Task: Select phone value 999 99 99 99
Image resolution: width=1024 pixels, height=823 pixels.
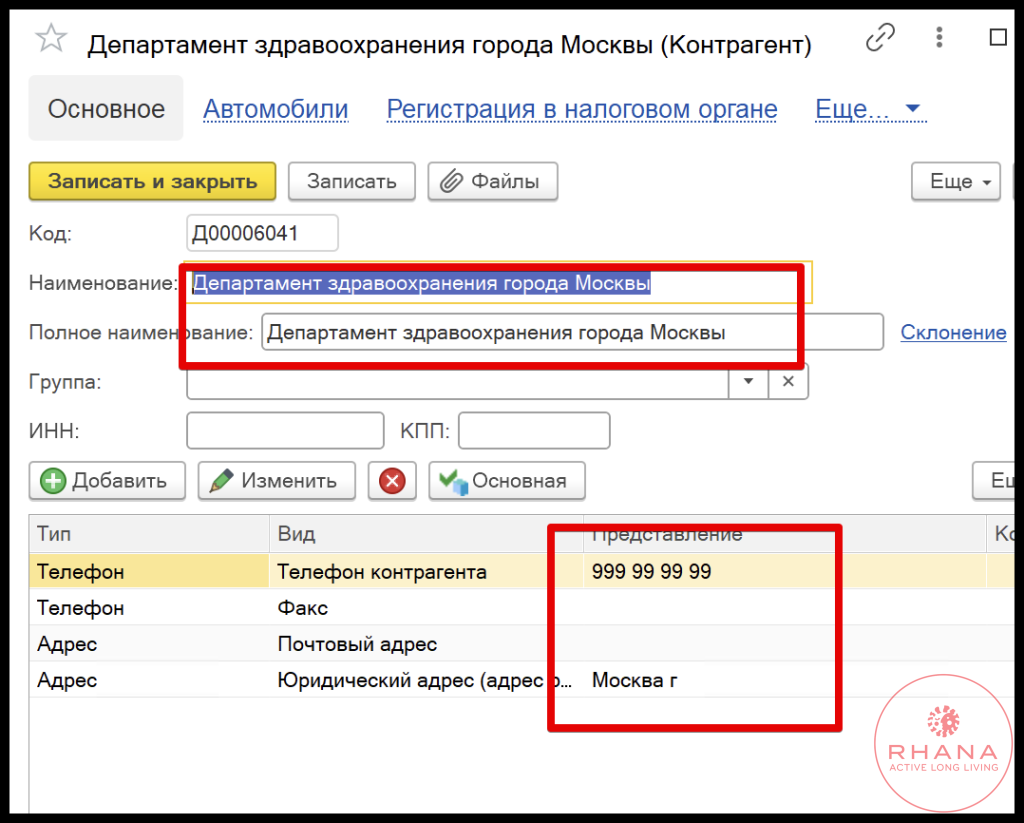Action: 651,572
